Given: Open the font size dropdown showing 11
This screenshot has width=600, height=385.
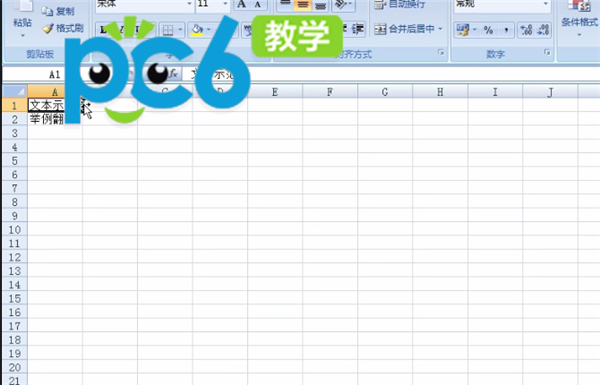Looking at the screenshot, I should coord(225,4).
